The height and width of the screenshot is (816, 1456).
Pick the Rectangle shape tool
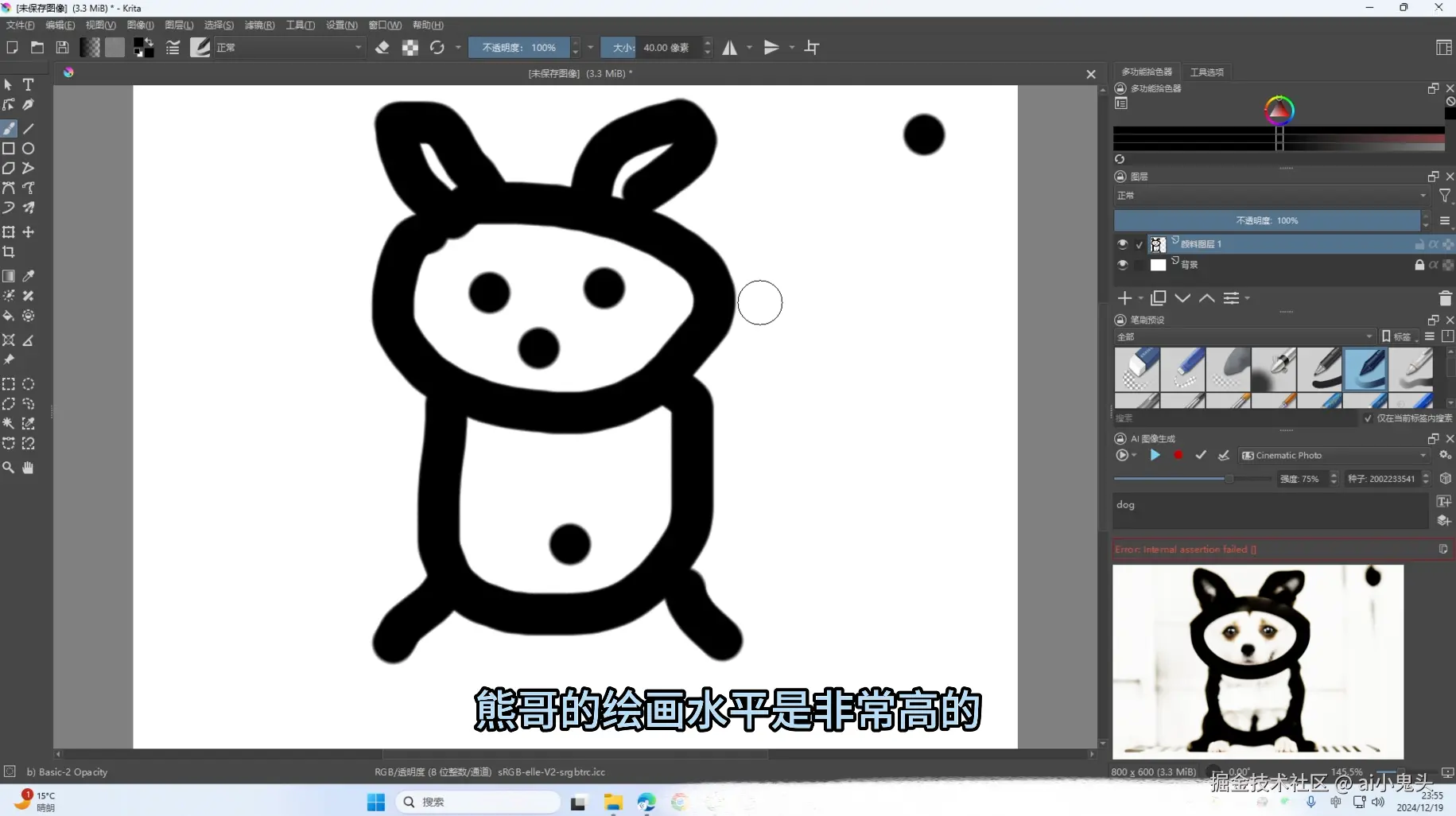click(9, 148)
